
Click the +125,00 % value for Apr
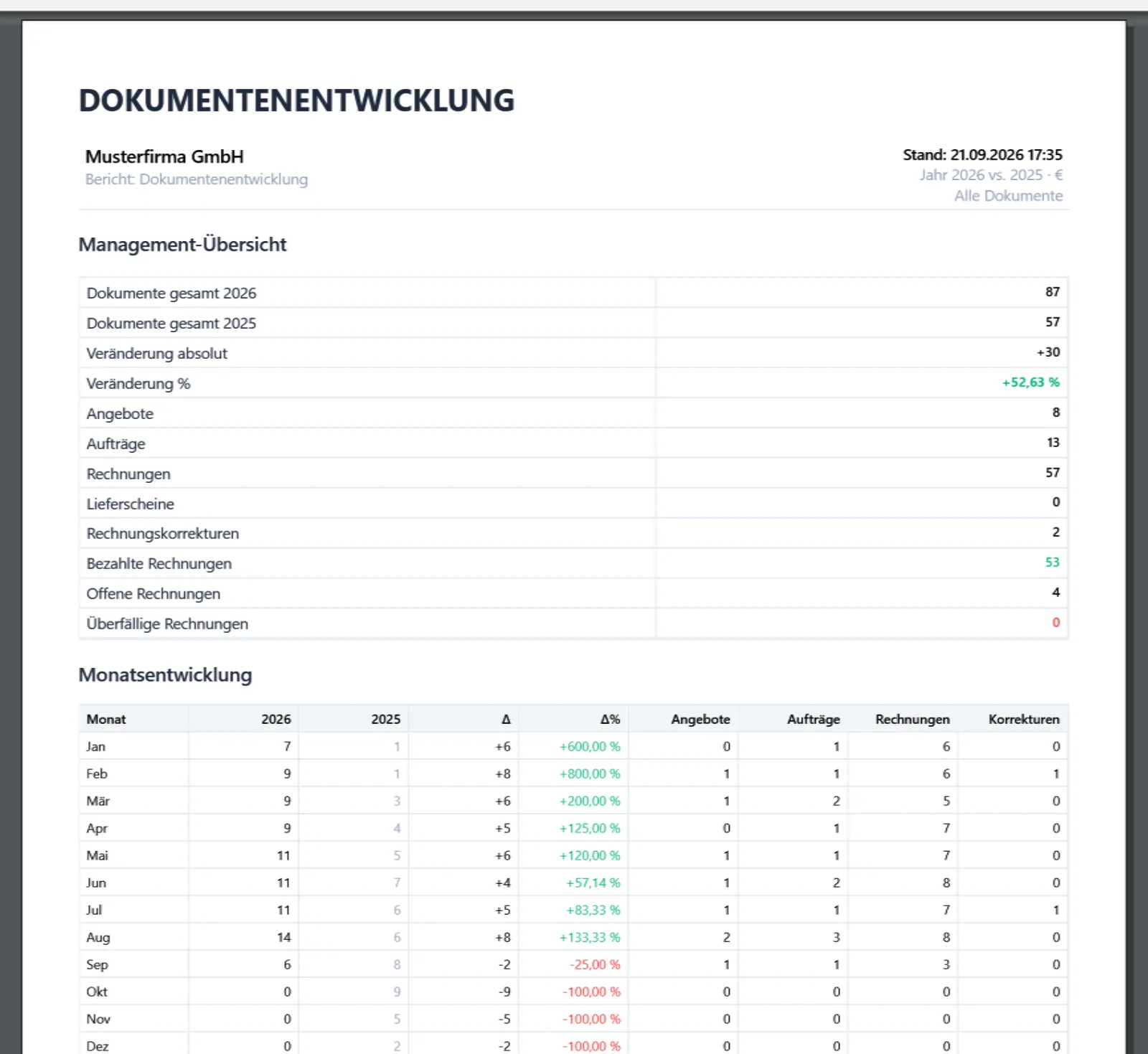[590, 828]
